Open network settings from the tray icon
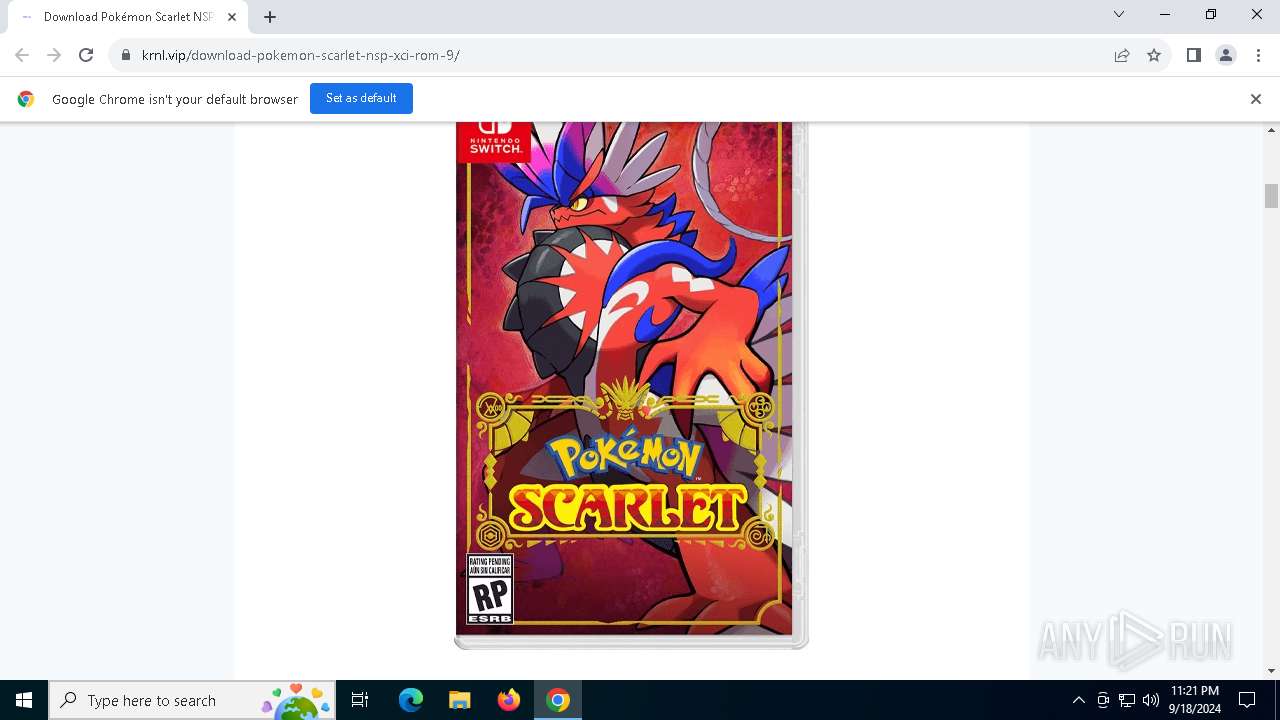This screenshot has width=1280, height=720. (1127, 700)
